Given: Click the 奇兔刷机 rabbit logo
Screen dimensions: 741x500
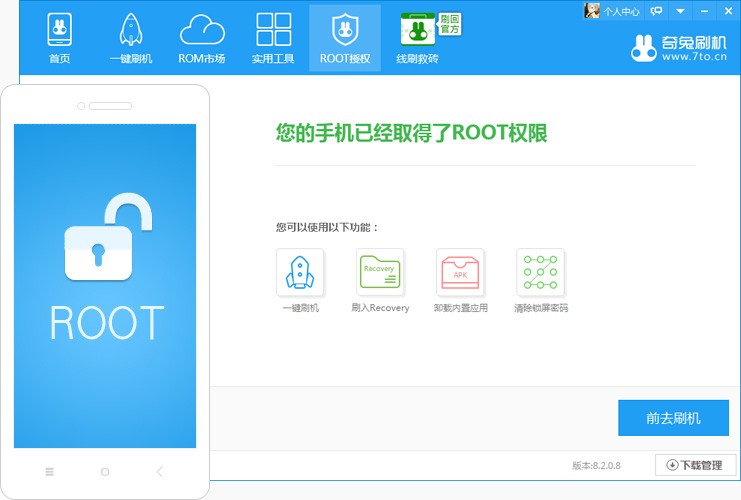Looking at the screenshot, I should tap(644, 48).
